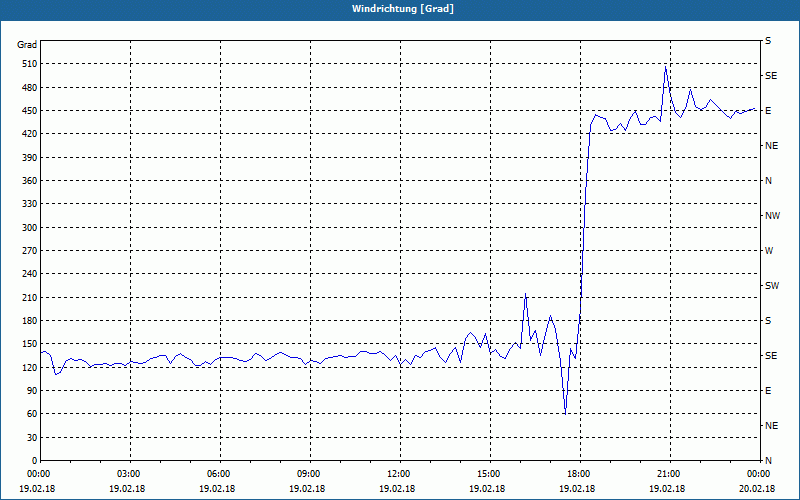Screen dimensions: 800x500
Task: Select the 390 degree axis label
Action: 31,157
